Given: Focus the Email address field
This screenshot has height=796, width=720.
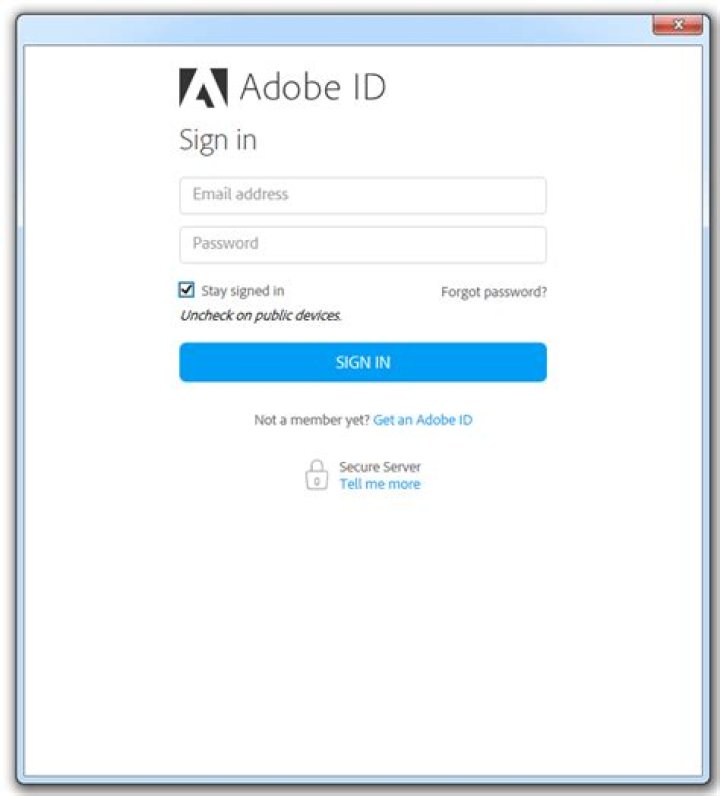Looking at the screenshot, I should 363,195.
